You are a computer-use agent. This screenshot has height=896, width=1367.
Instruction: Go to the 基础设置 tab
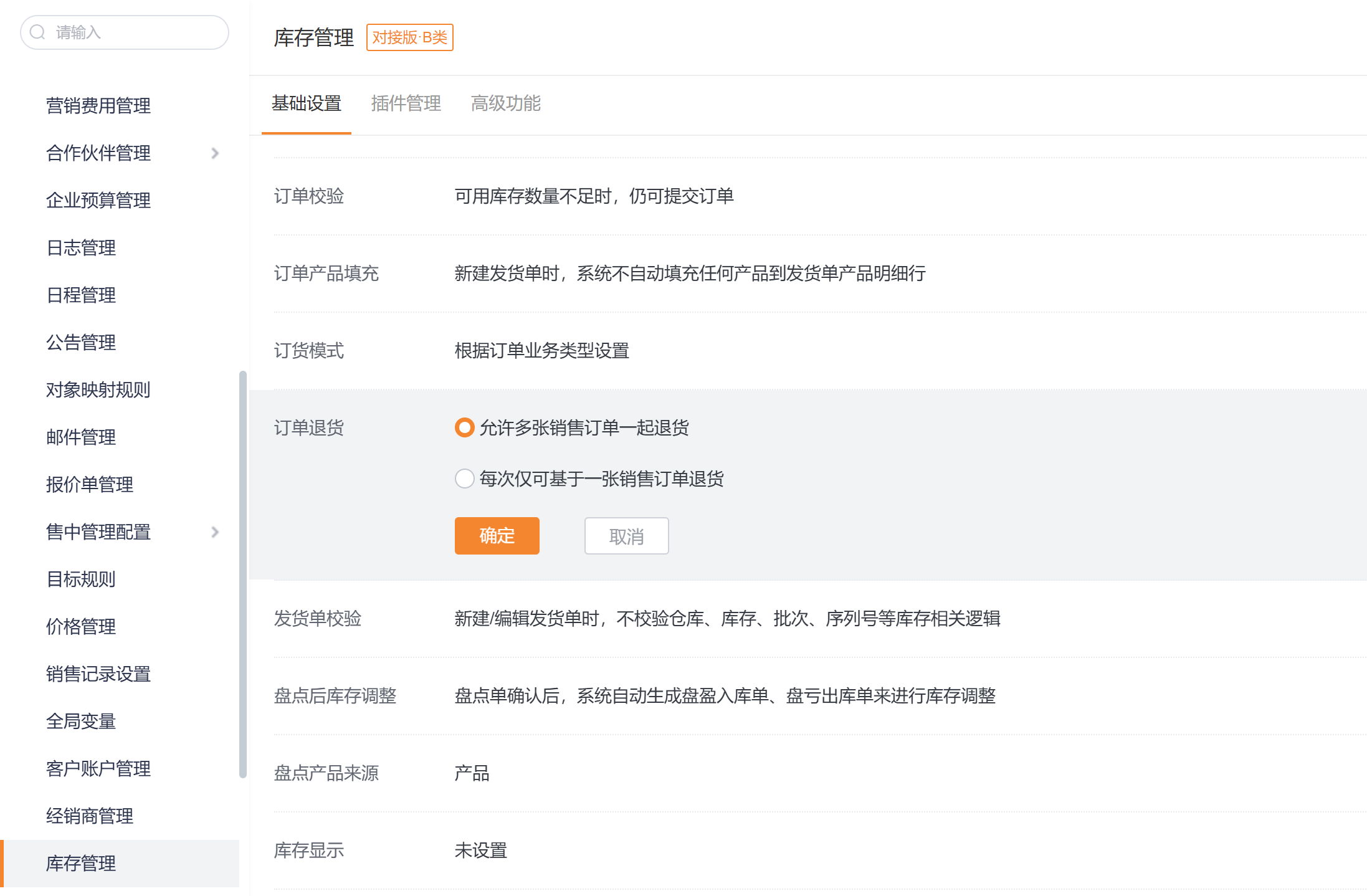tap(307, 103)
